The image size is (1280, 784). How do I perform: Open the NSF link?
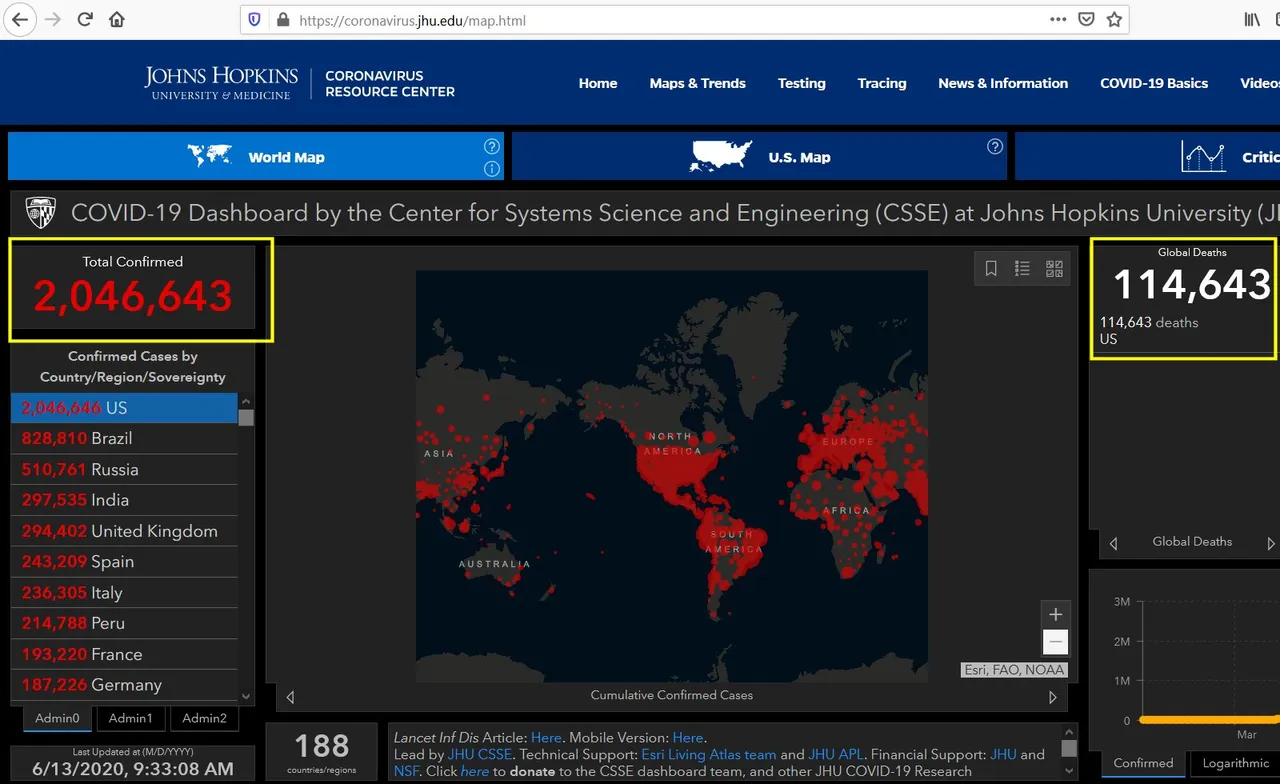(407, 772)
